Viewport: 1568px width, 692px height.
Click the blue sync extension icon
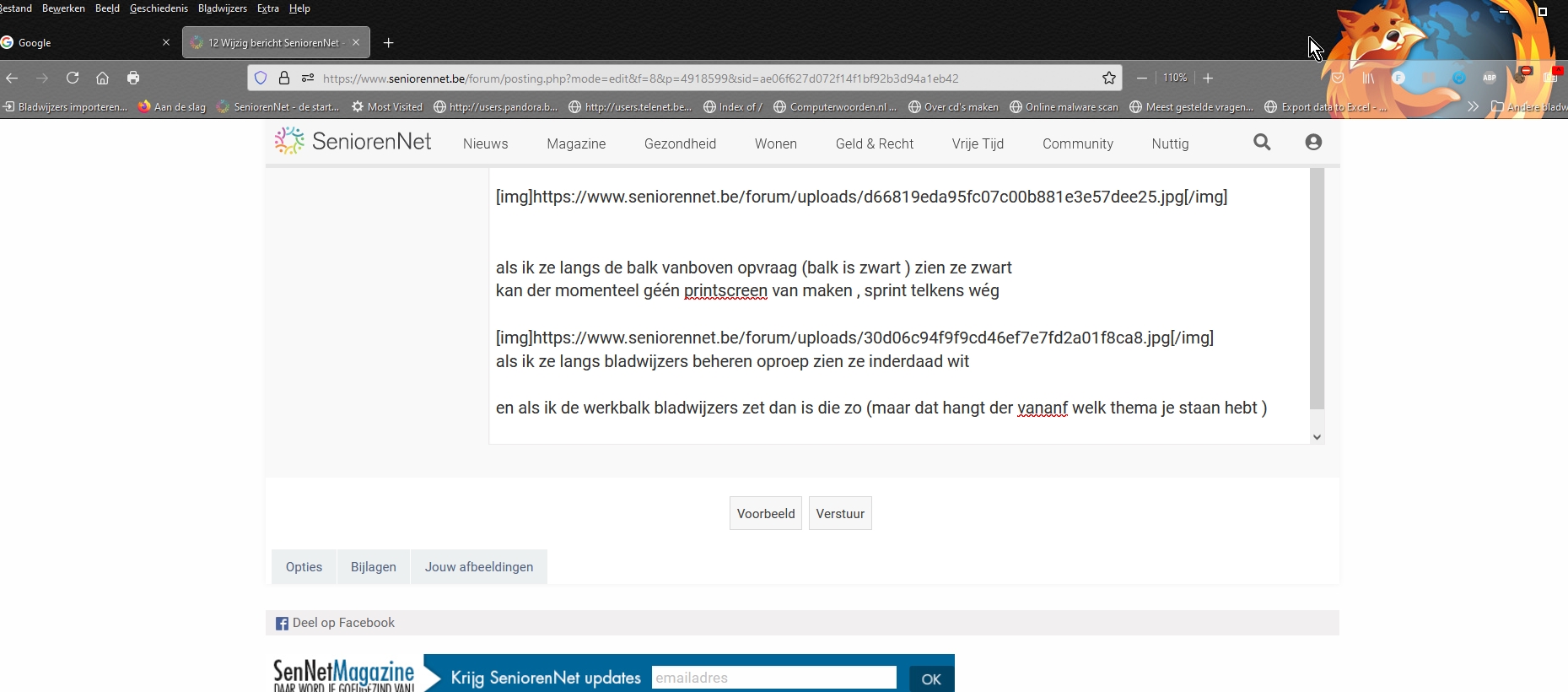click(x=1459, y=78)
